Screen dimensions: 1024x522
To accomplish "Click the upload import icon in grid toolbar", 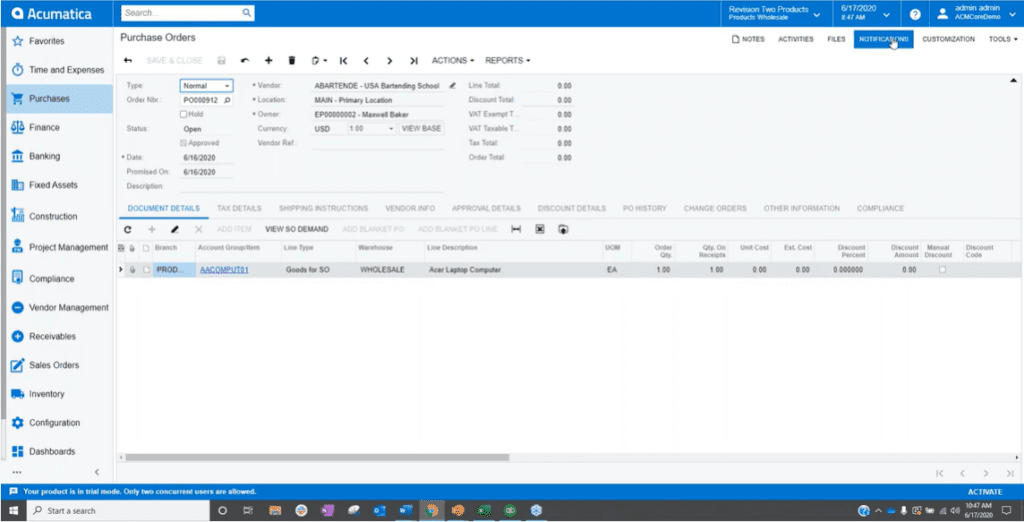I will [x=563, y=229].
